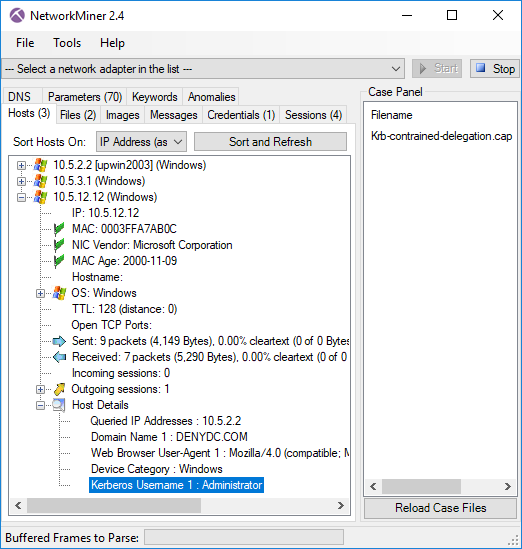Image resolution: width=522 pixels, height=549 pixels.
Task: Click the Sort and Refresh button
Action: (270, 142)
